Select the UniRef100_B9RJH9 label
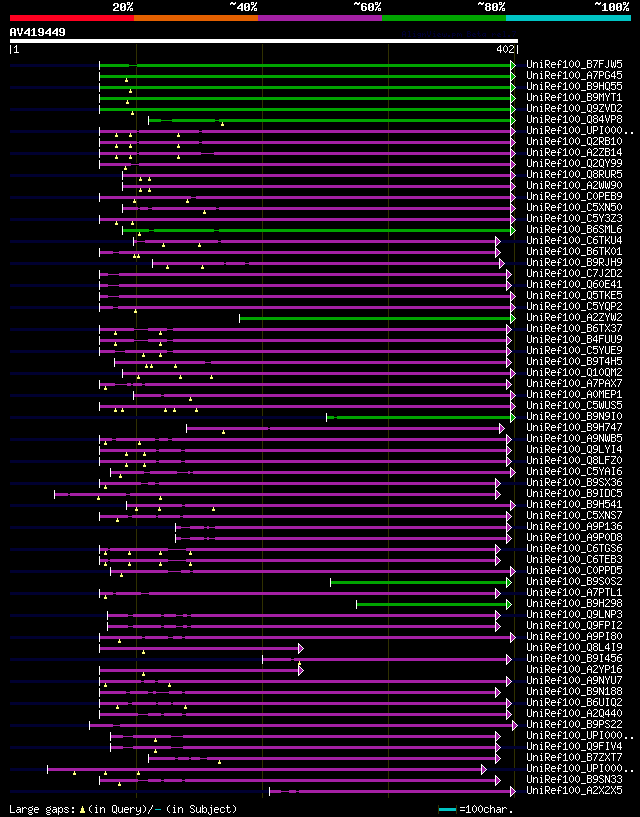Image resolution: width=640 pixels, height=817 pixels. (574, 263)
